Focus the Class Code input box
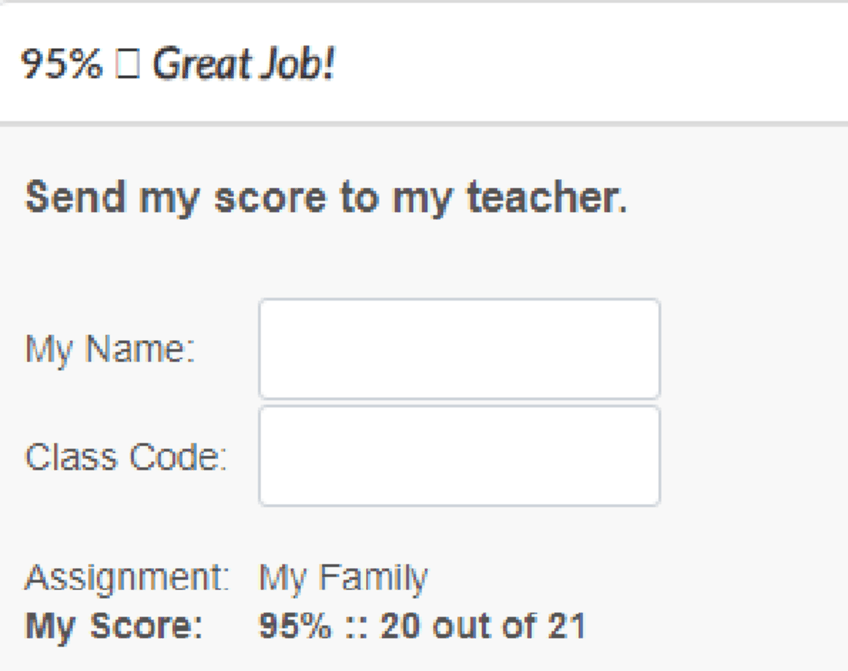Viewport: 848px width, 671px height. pos(459,456)
